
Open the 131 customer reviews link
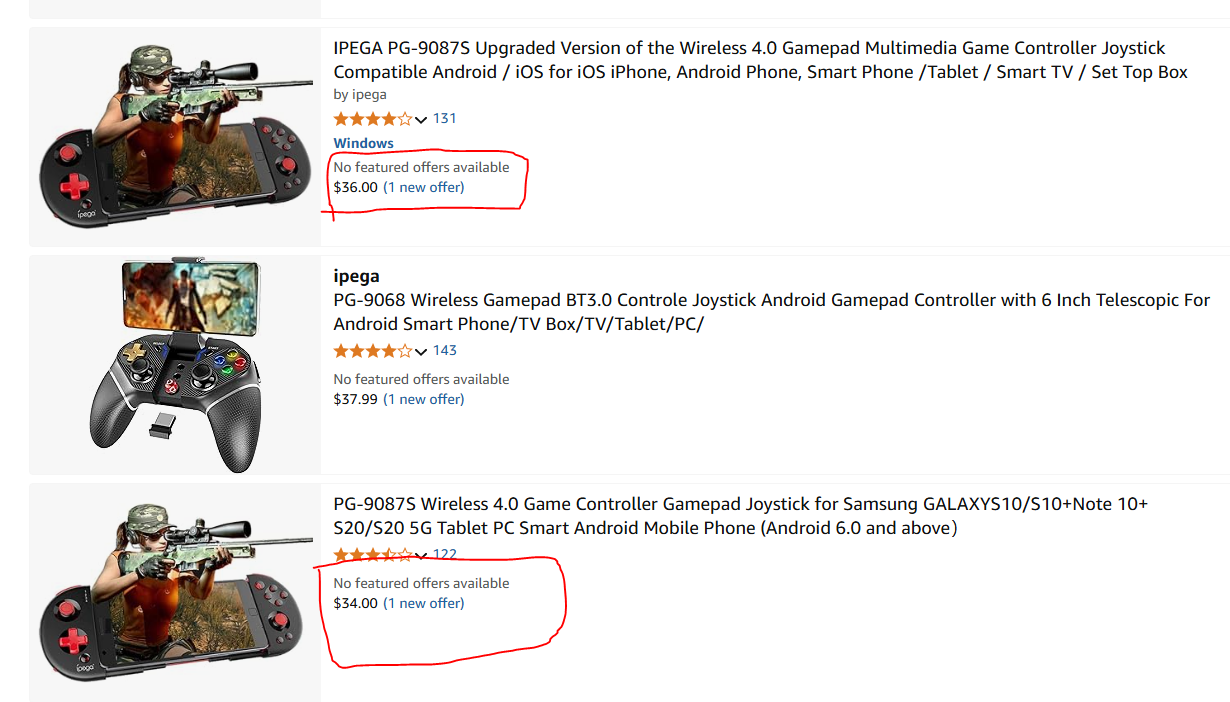[445, 118]
